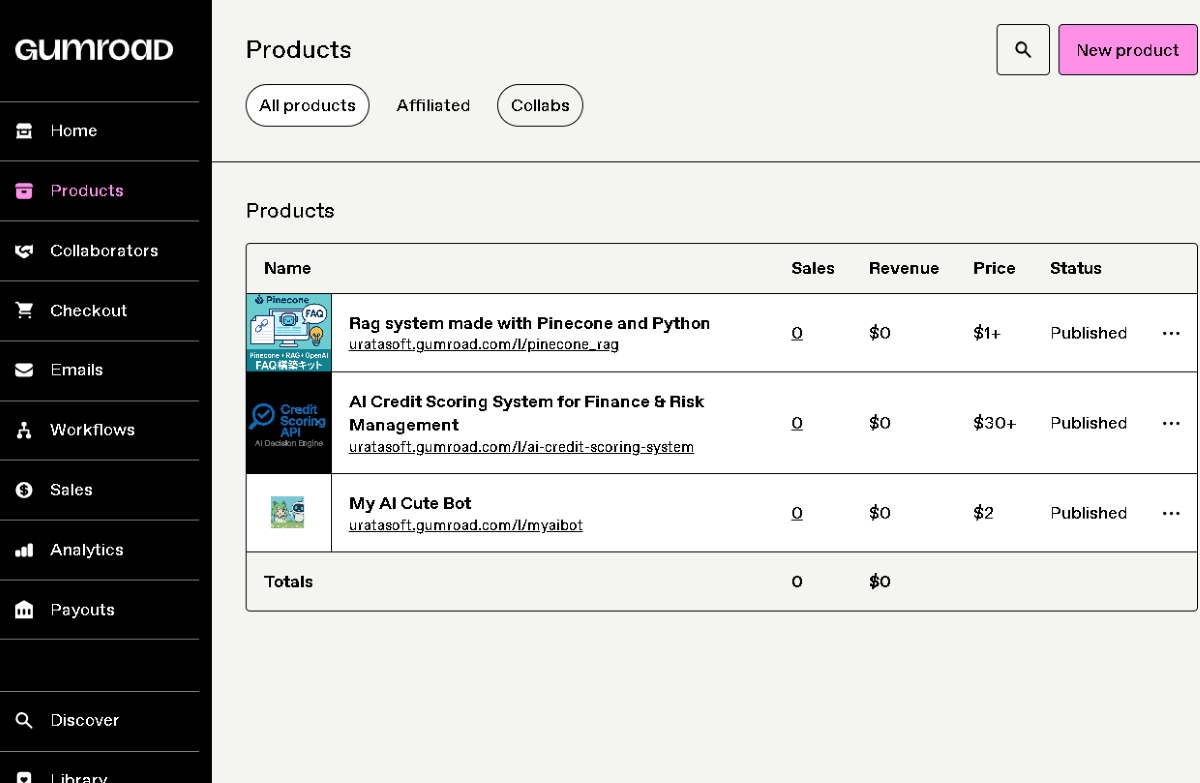This screenshot has width=1200, height=783.
Task: Open the Pinecone Rag product thumbnail
Action: pos(289,333)
